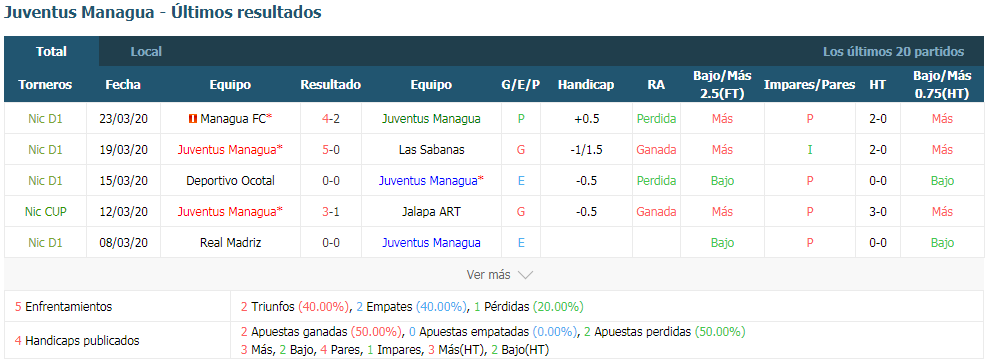Image resolution: width=987 pixels, height=364 pixels.
Task: Expand the Ver más chevron arrow
Action: tap(525, 275)
